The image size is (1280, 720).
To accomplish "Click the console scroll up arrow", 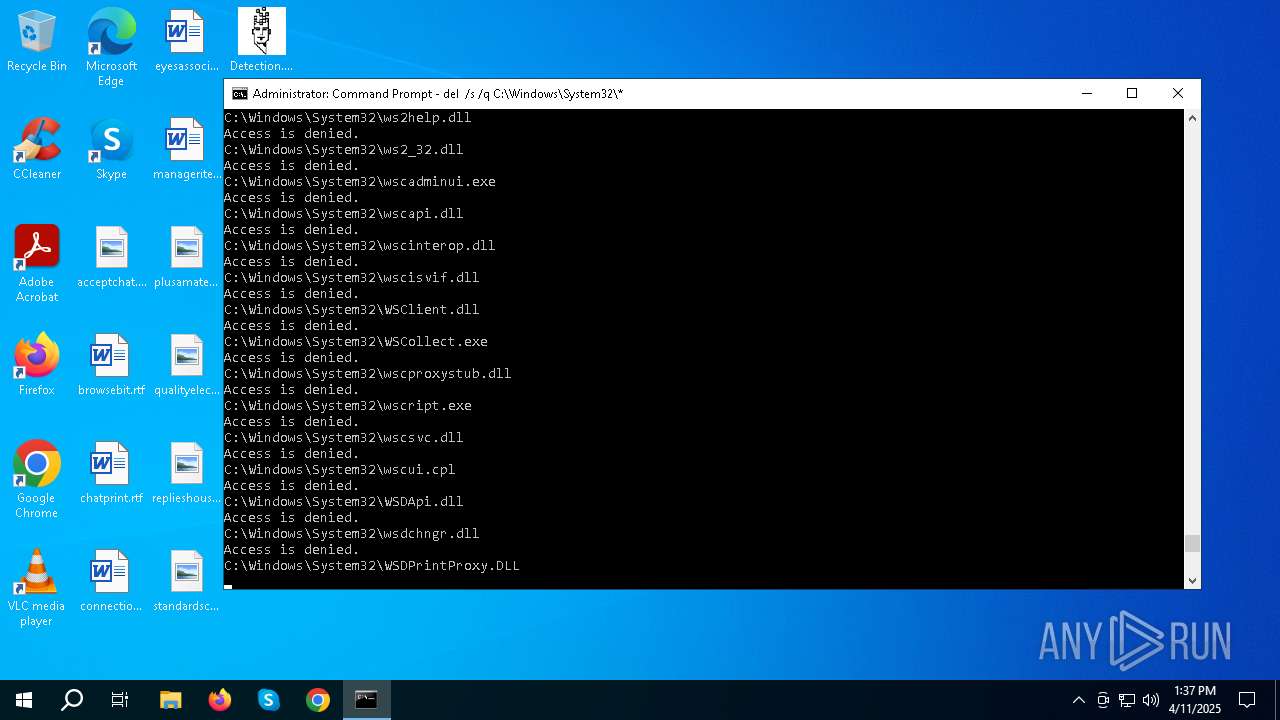I will click(x=1192, y=118).
